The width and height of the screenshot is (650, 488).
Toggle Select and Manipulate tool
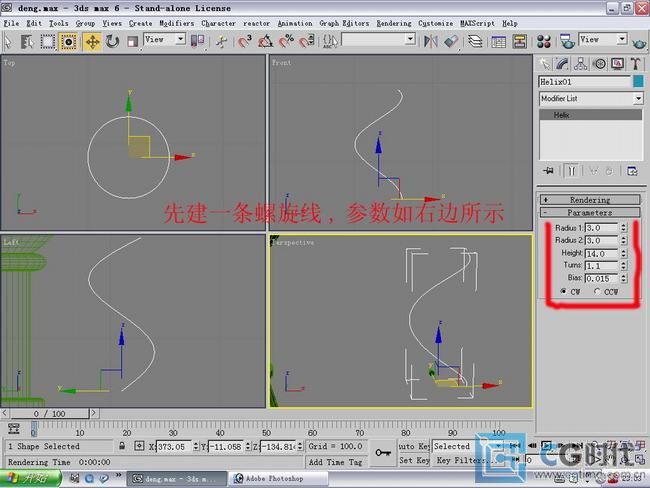coord(221,41)
